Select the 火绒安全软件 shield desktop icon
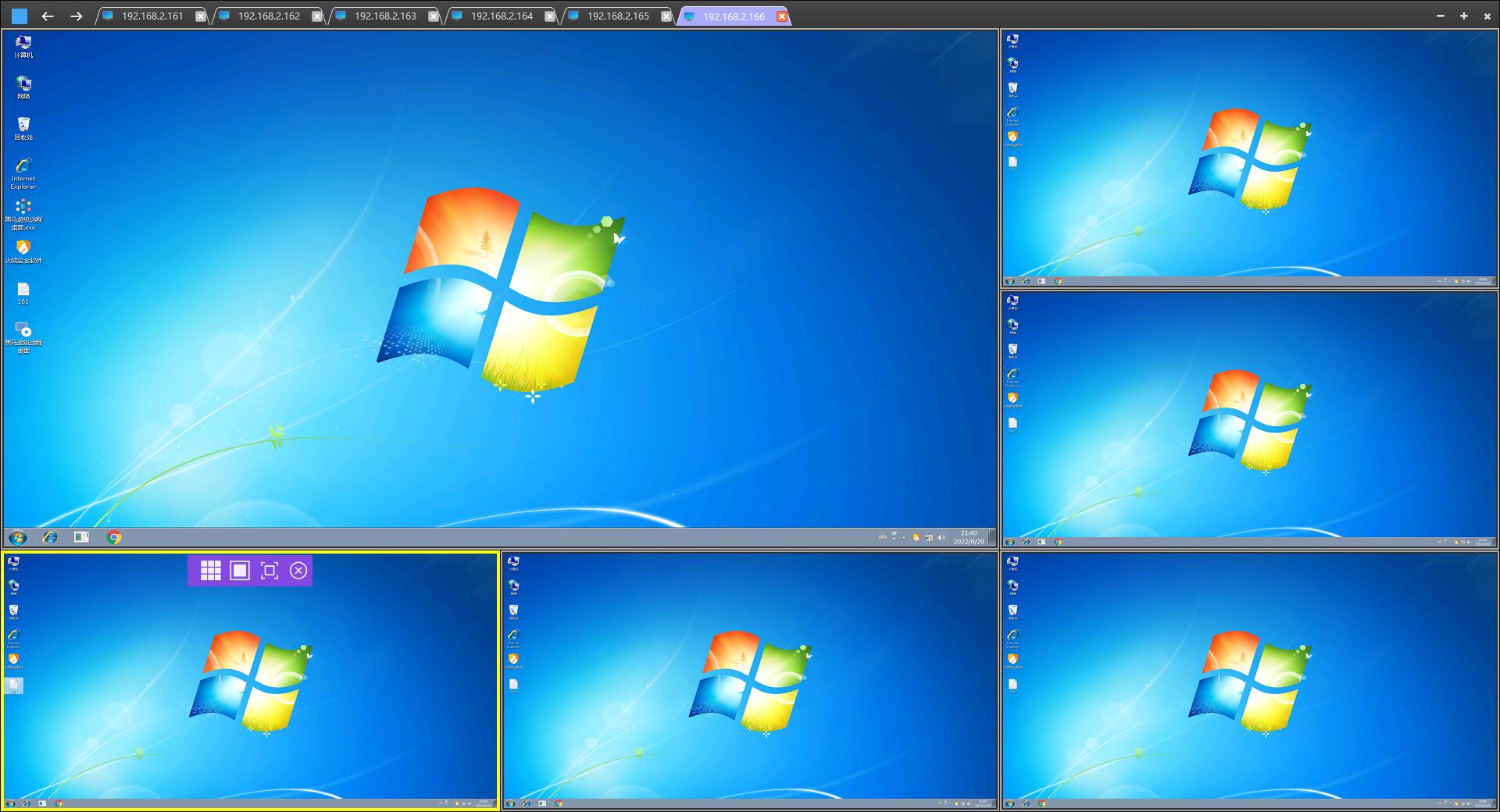Image resolution: width=1500 pixels, height=812 pixels. (23, 251)
